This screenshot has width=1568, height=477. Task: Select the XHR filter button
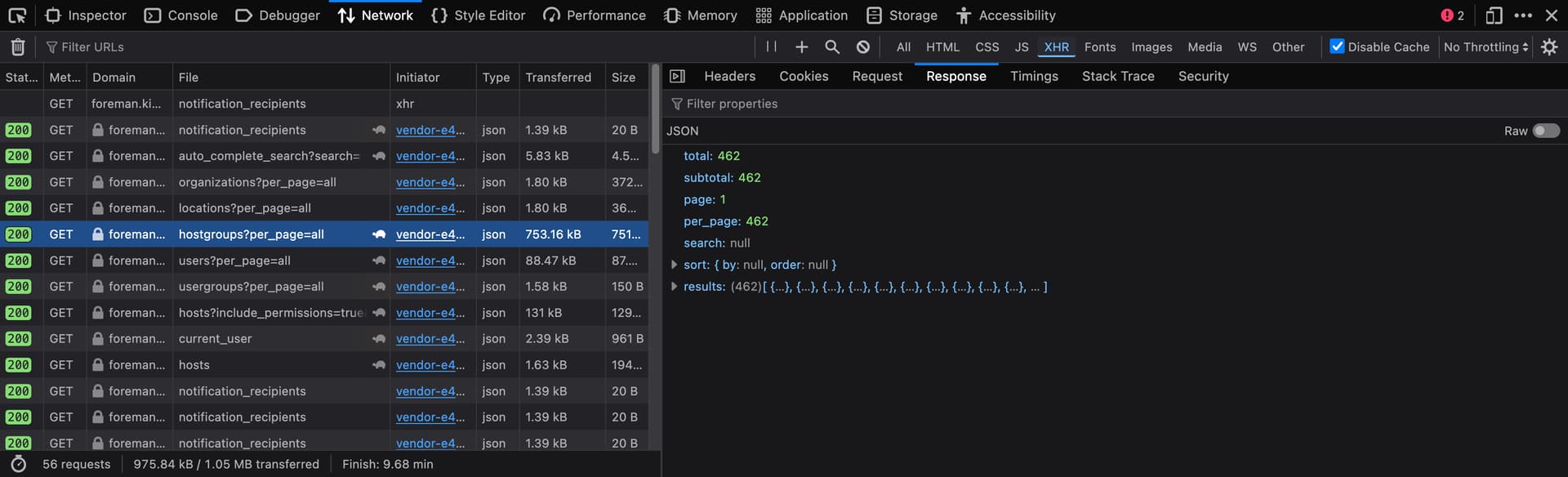point(1056,47)
